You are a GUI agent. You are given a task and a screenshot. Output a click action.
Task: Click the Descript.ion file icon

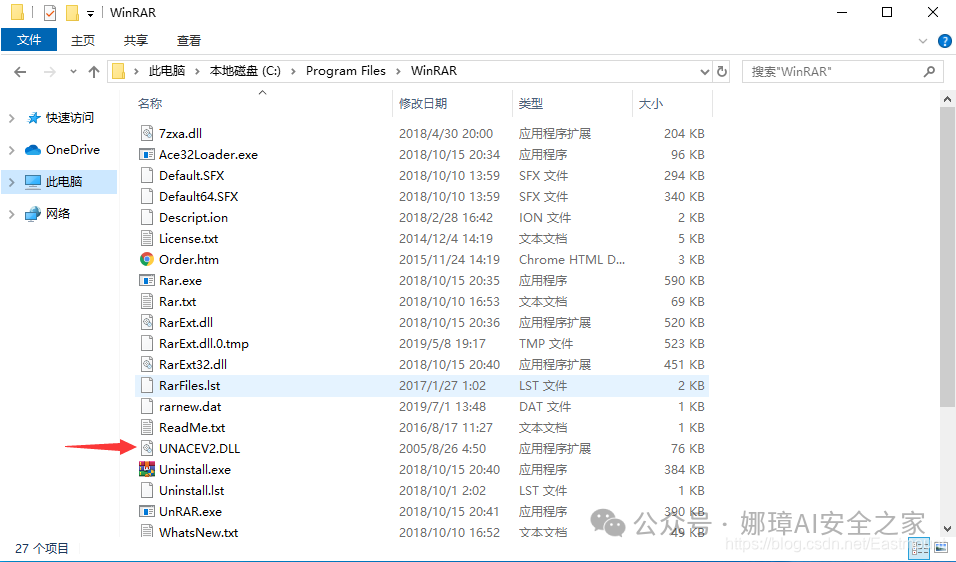(146, 218)
